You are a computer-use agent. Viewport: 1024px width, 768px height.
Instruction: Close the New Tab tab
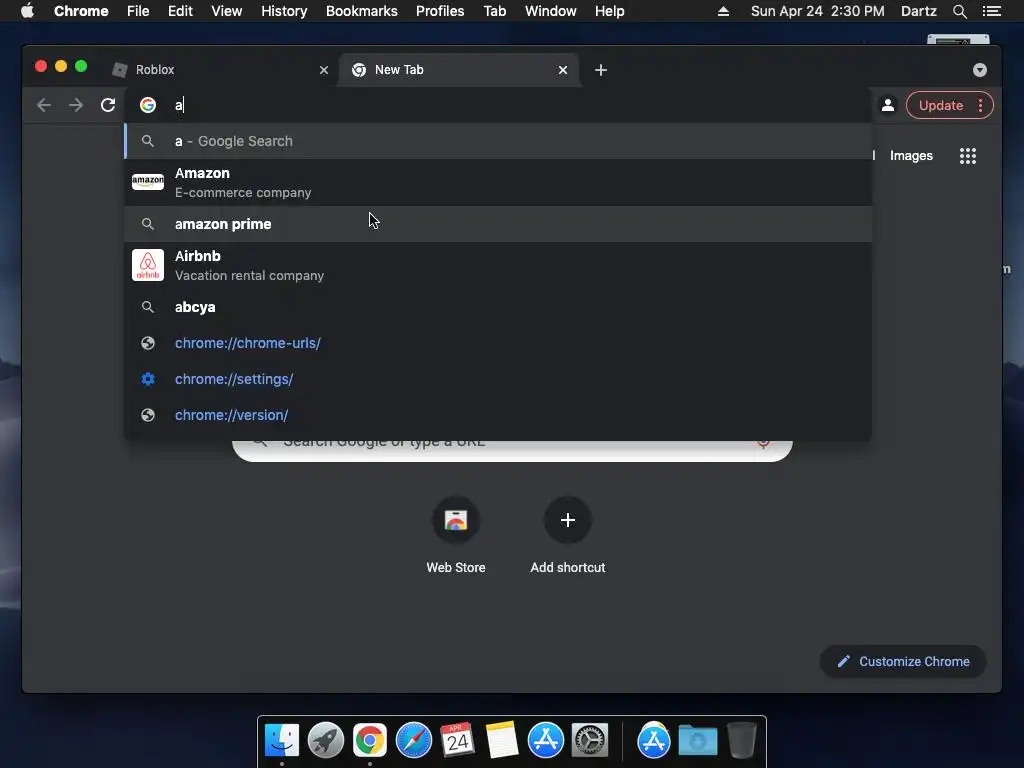[x=562, y=70]
